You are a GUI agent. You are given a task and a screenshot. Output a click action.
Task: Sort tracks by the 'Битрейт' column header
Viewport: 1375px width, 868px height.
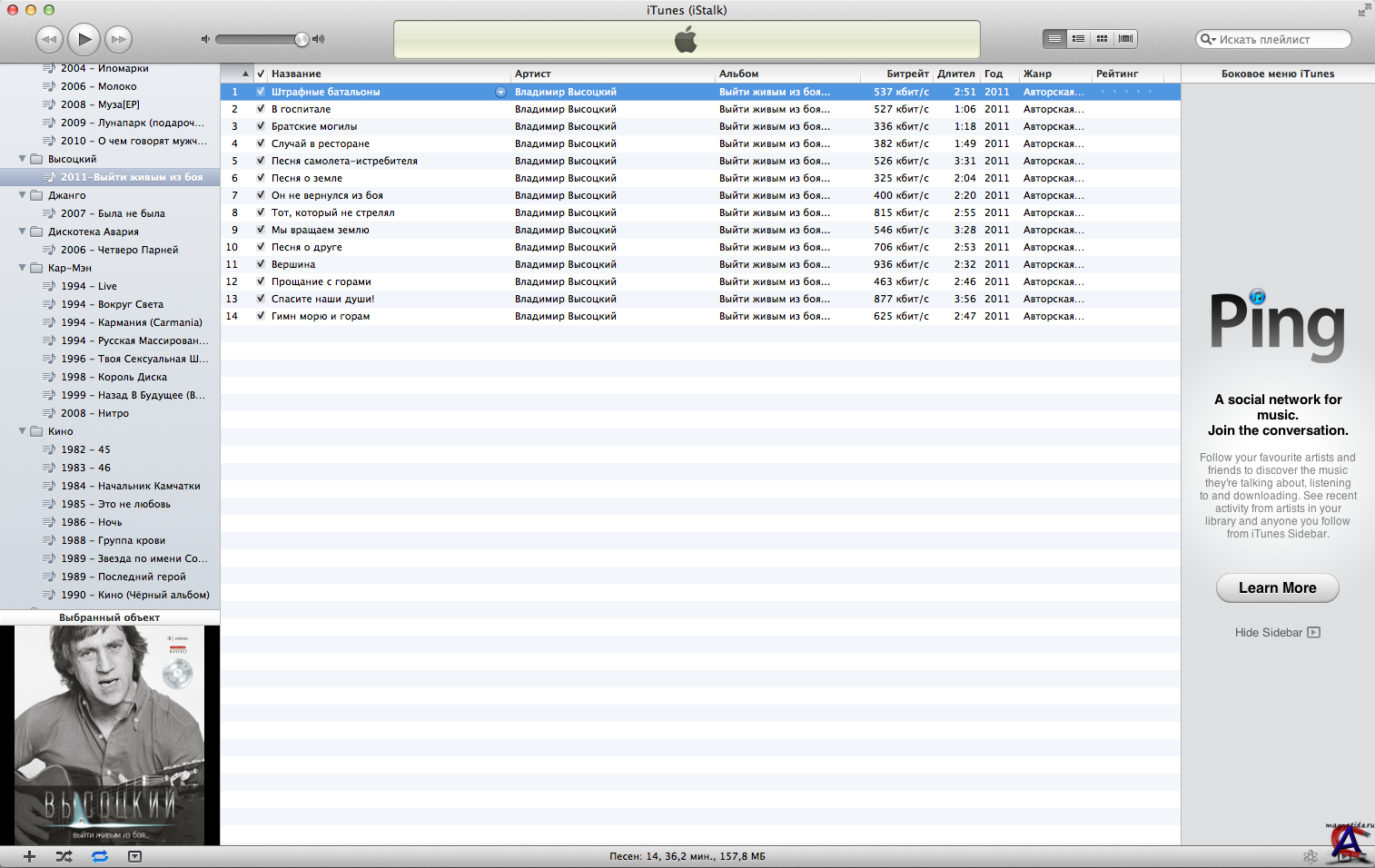pyautogui.click(x=906, y=74)
